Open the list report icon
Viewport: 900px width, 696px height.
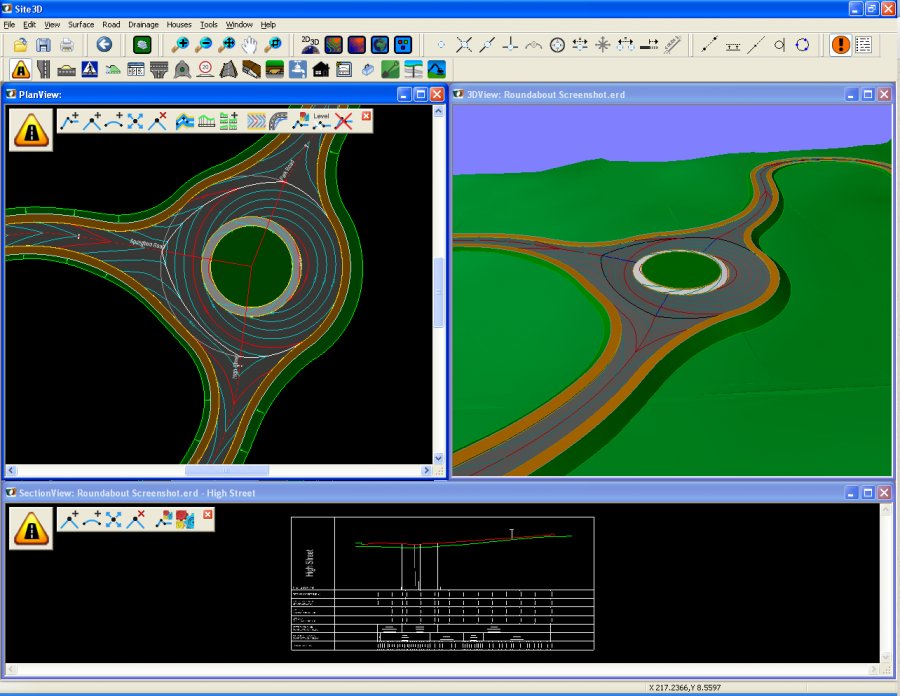(x=864, y=45)
